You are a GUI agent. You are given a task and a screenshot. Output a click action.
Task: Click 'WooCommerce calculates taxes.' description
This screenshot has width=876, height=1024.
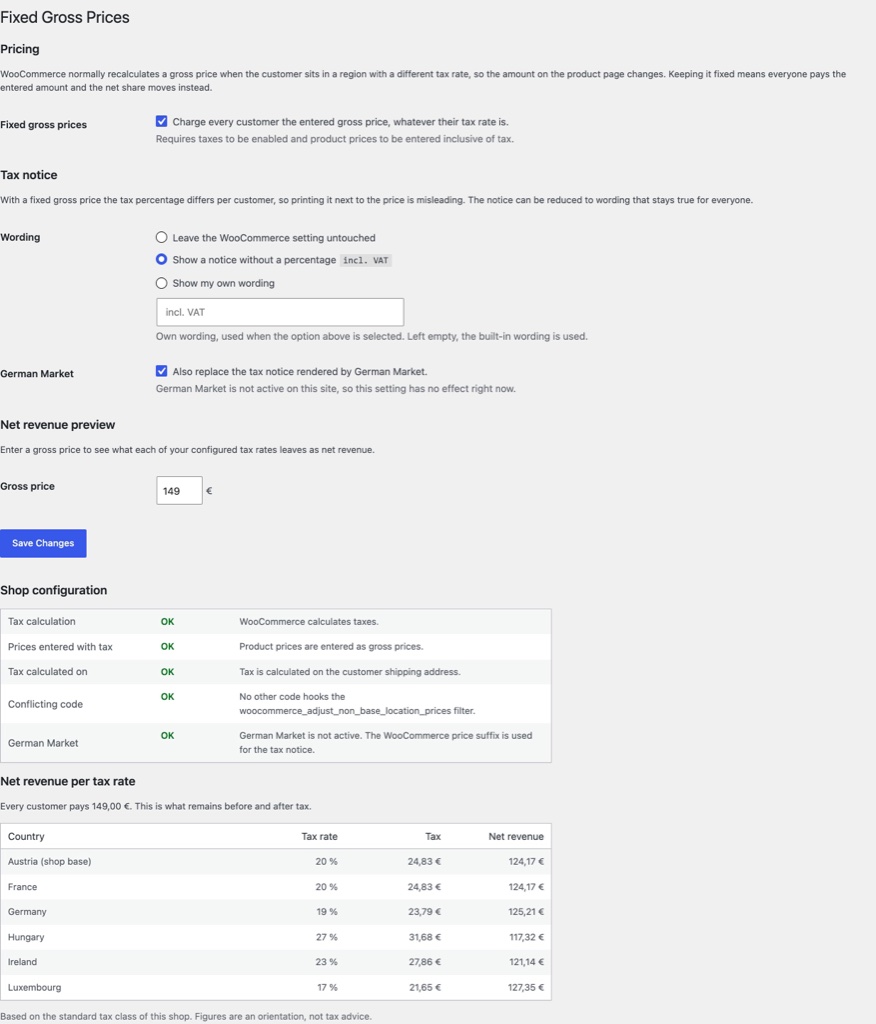click(x=309, y=622)
